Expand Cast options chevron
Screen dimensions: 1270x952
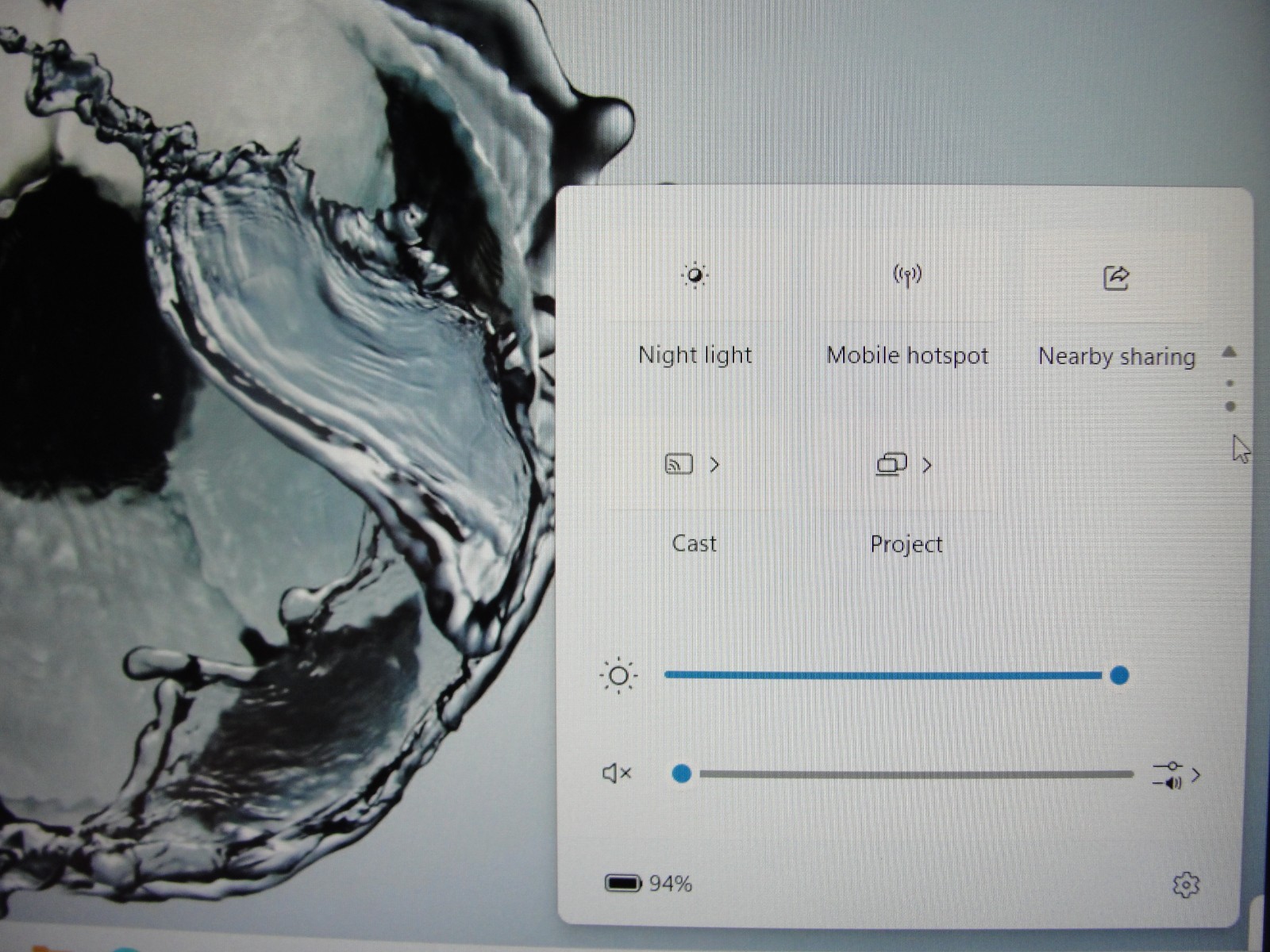point(715,465)
